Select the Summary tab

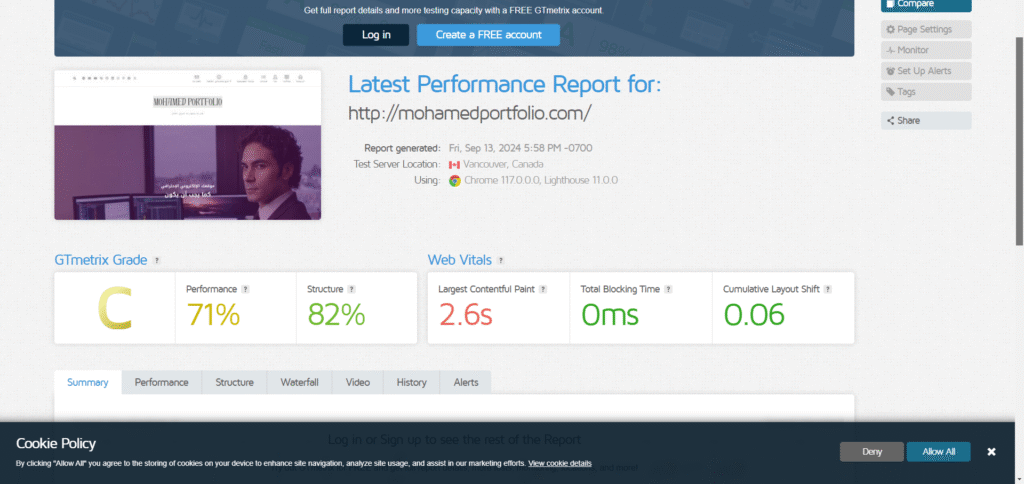(x=88, y=383)
